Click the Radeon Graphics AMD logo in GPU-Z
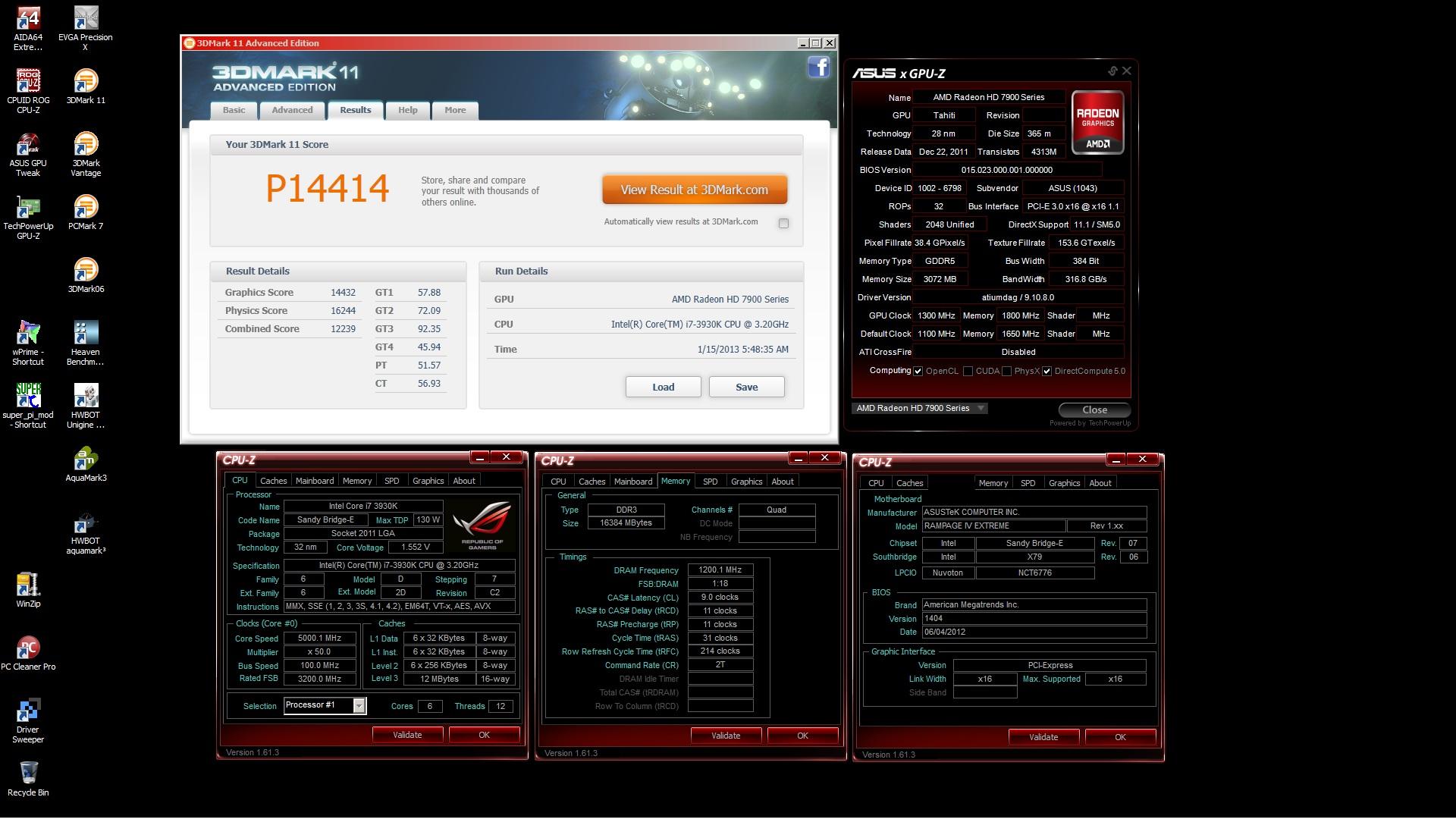 (1097, 122)
